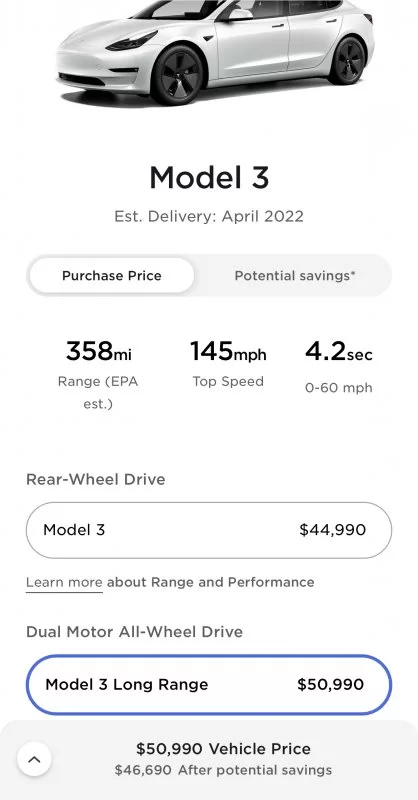Screen dimensions: 418x800
Task: Click the car's front wheel
Action: 178,75
